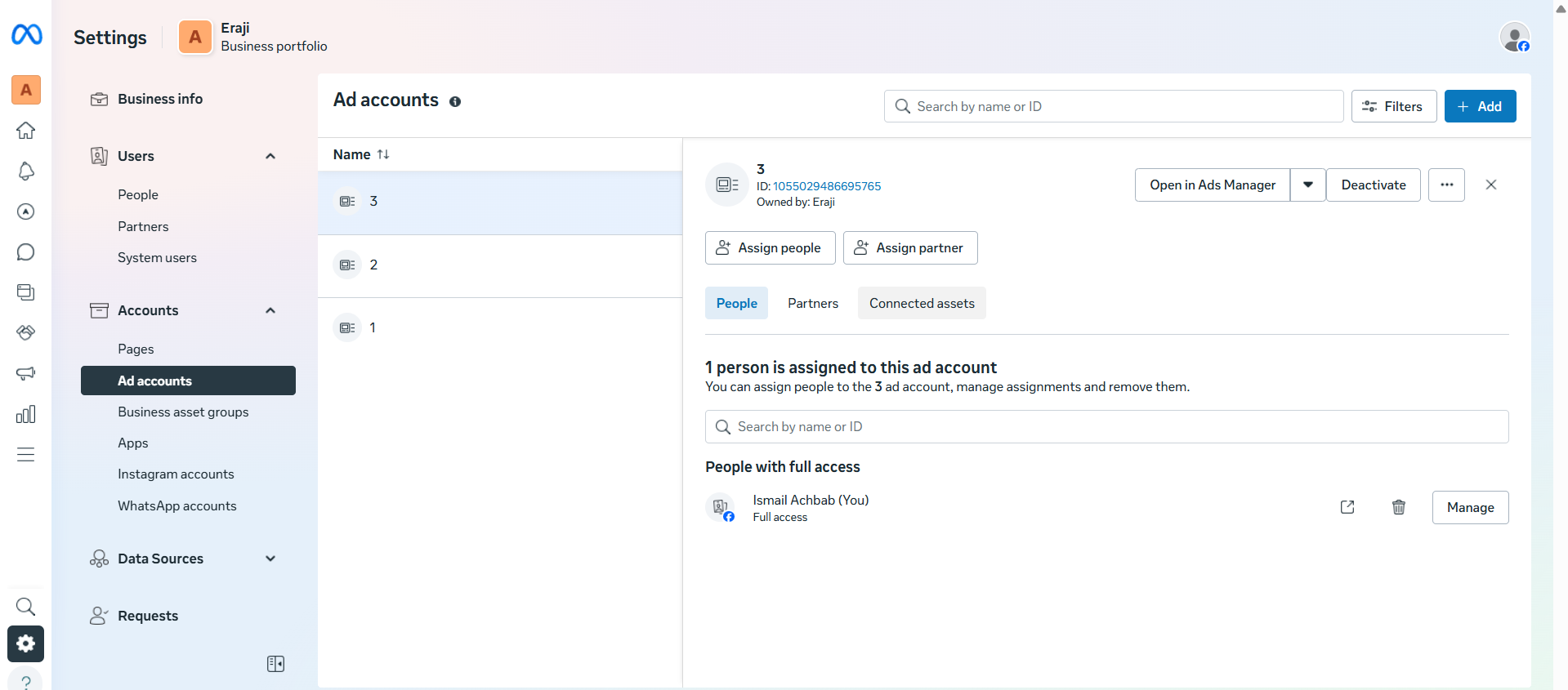The image size is (1568, 690).
Task: Open the megaphone ads icon in rail
Action: coord(26,373)
